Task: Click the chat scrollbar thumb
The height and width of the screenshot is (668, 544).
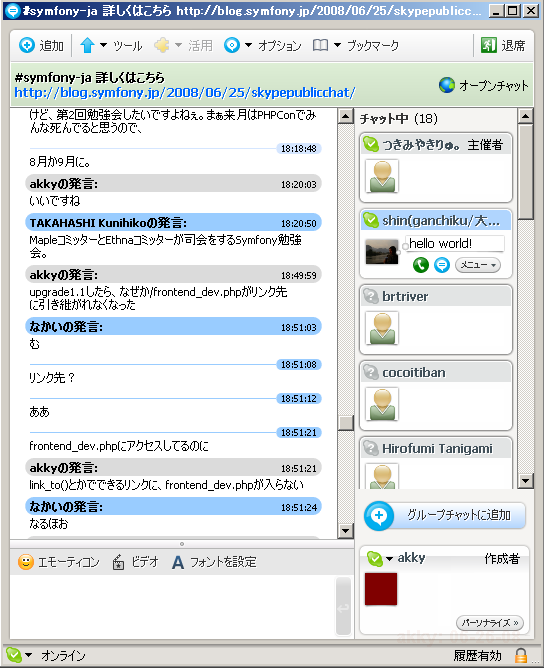Action: 345,423
